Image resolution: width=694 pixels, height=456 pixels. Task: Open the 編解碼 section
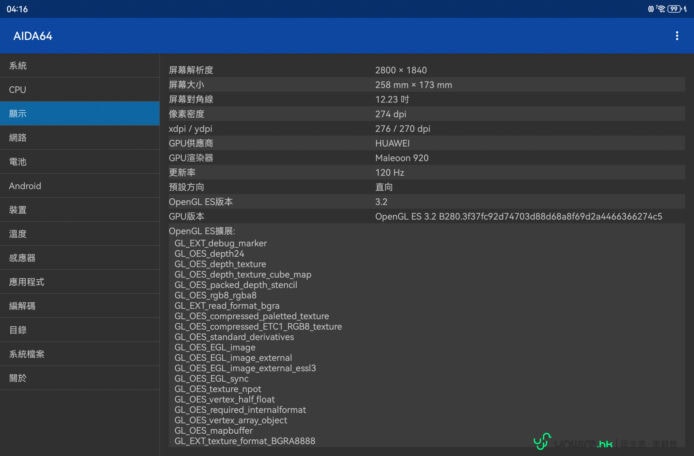(x=80, y=306)
